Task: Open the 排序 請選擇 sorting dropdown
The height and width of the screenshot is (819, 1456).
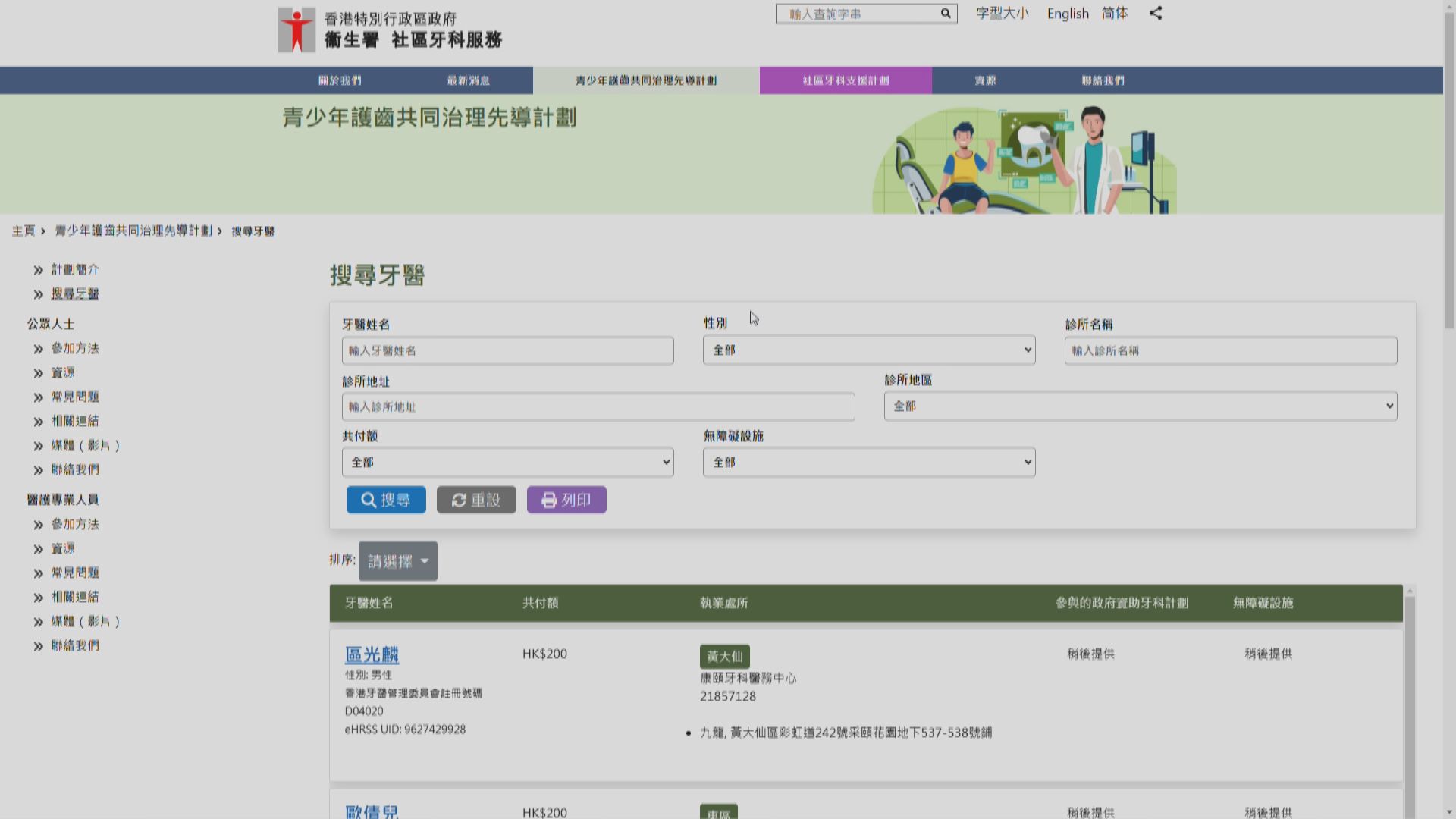Action: pos(397,560)
